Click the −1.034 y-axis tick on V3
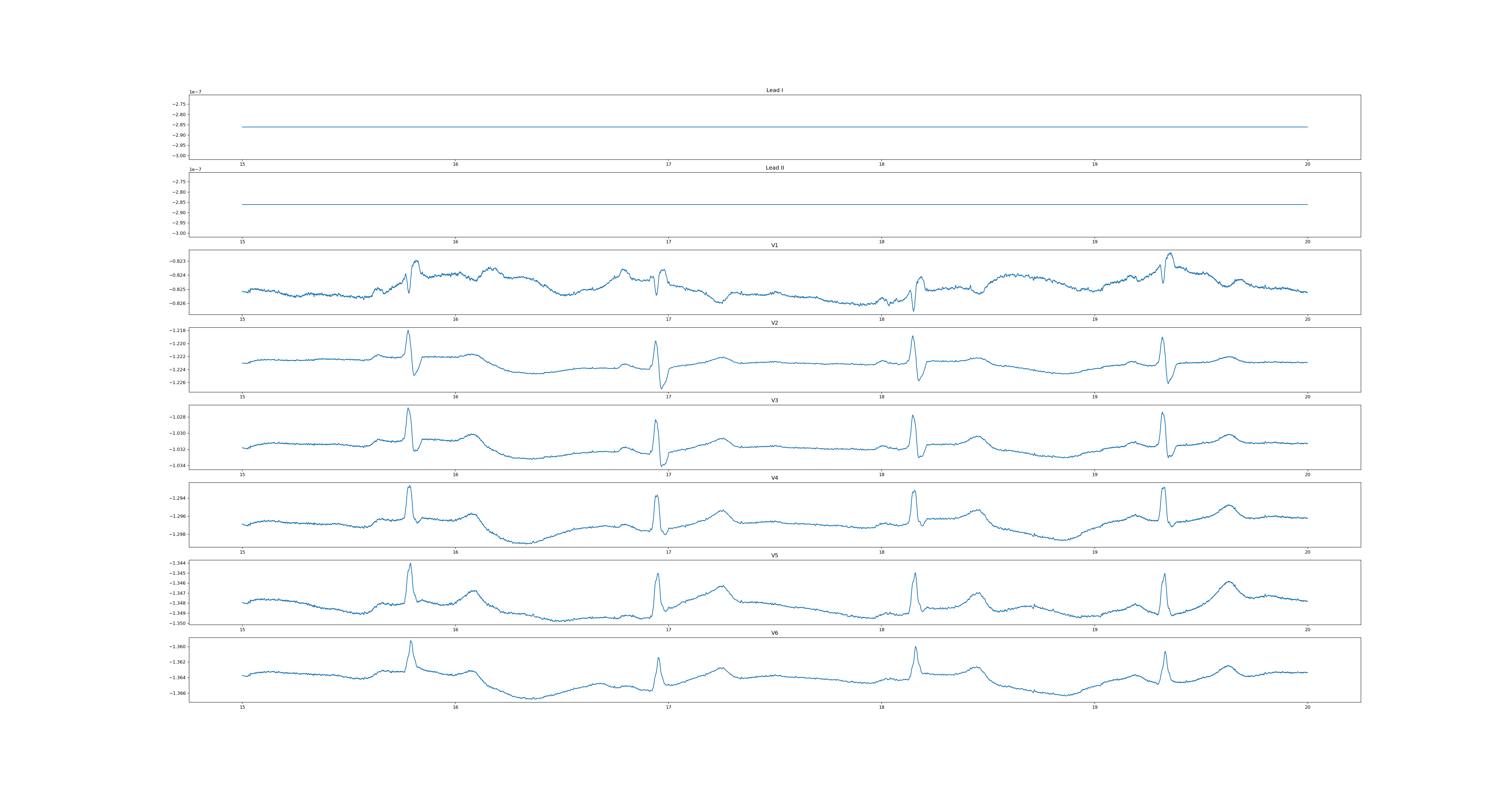This screenshot has width=1512, height=789. [178, 465]
